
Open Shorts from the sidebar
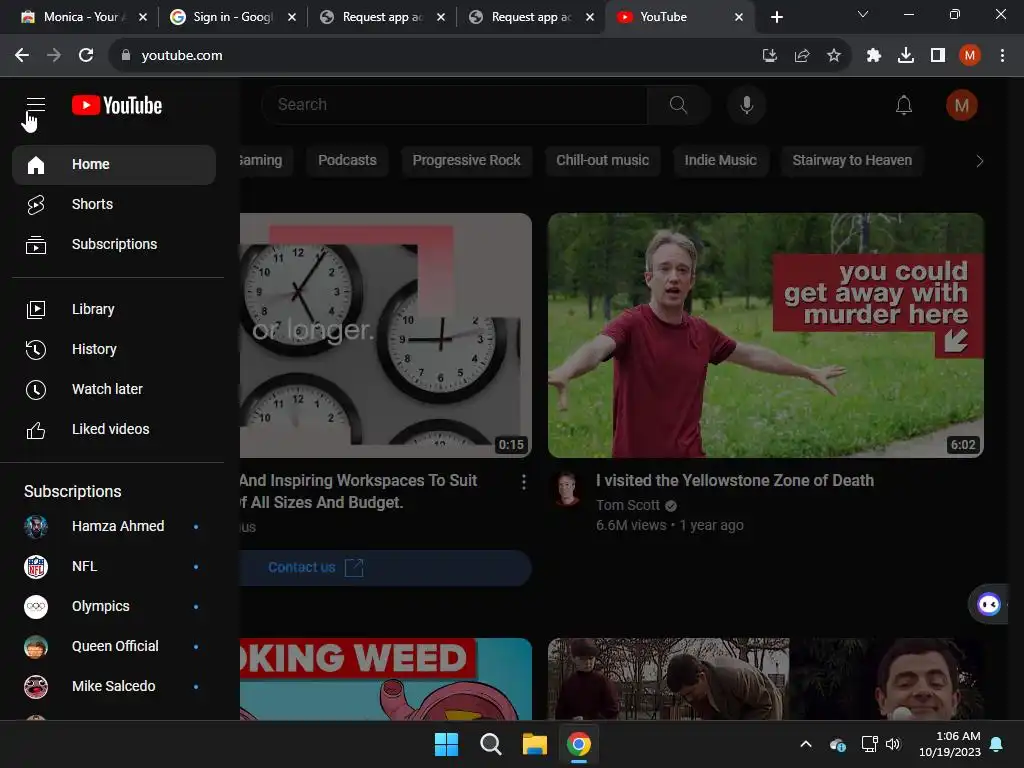click(114, 204)
